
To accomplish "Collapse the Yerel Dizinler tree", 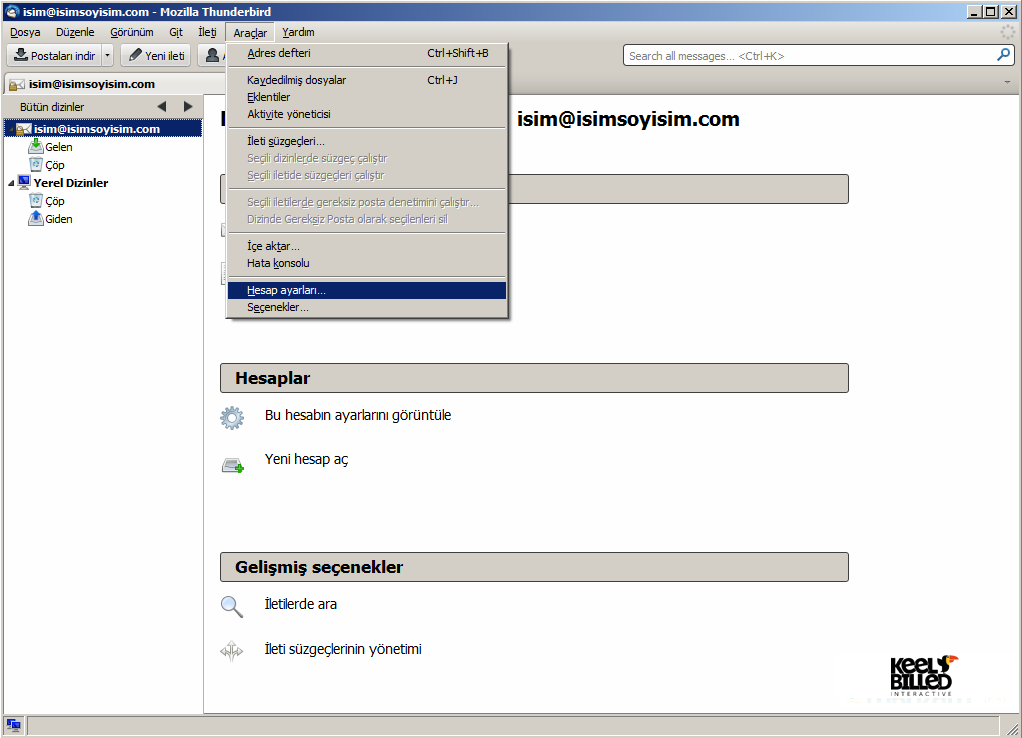I will [x=11, y=183].
